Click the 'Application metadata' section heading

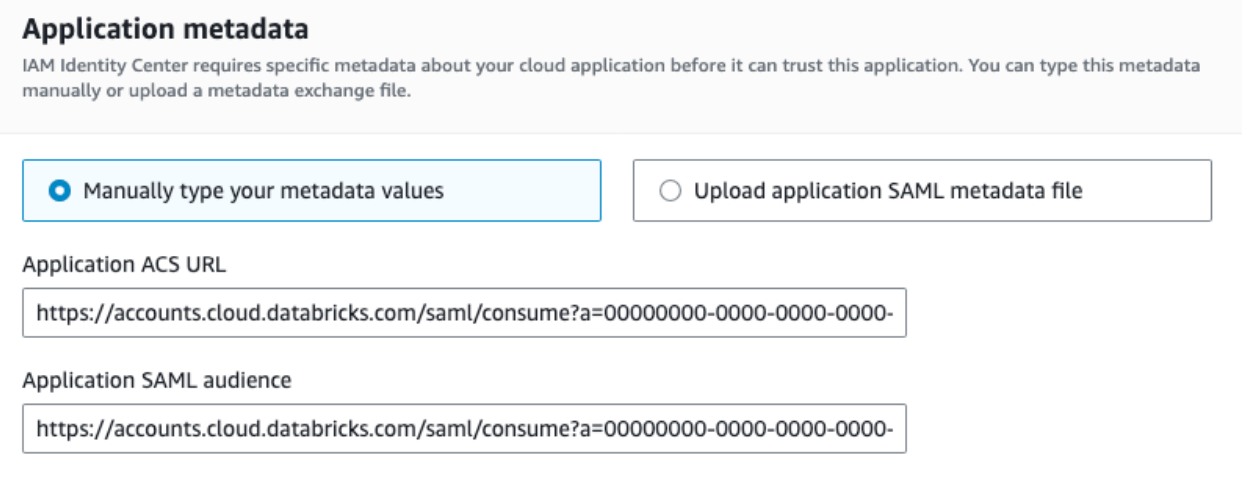[165, 29]
